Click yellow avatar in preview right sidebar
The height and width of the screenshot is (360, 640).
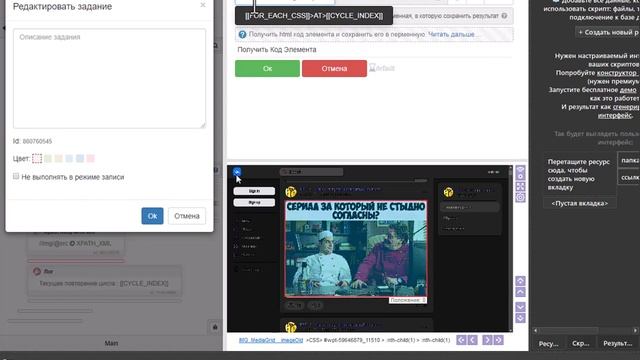tap(448, 192)
